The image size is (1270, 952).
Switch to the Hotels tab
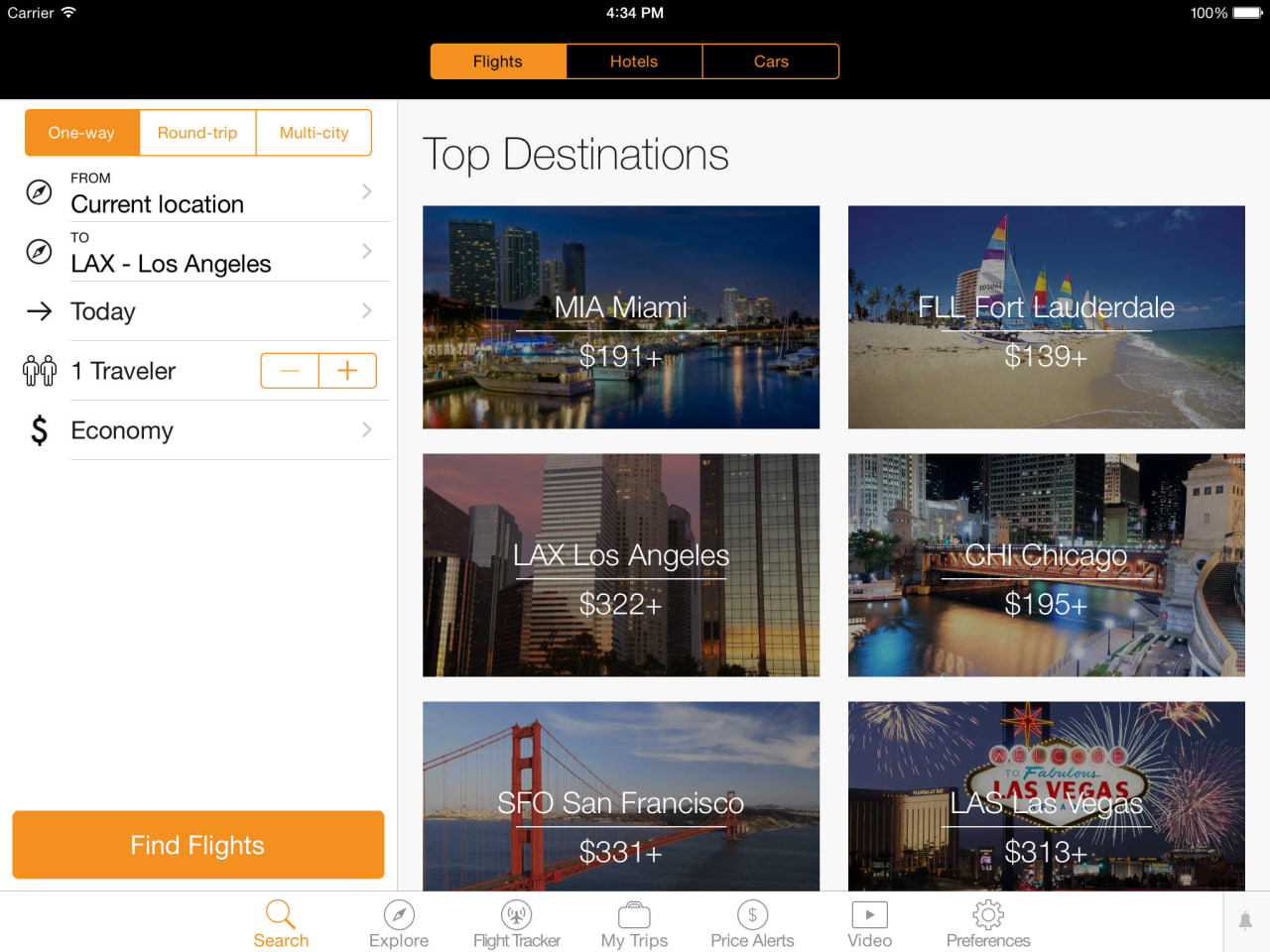[634, 60]
